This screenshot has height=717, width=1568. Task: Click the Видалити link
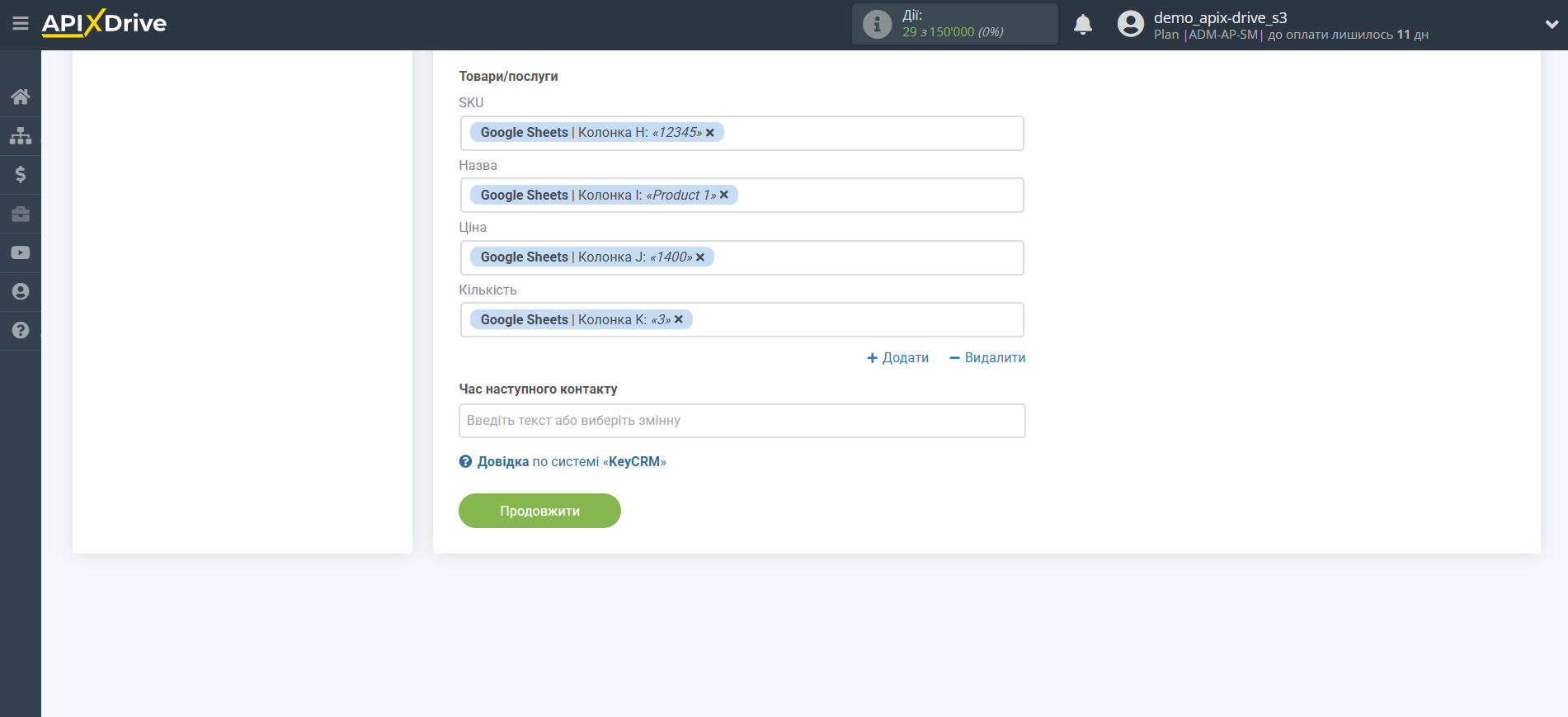(x=987, y=357)
